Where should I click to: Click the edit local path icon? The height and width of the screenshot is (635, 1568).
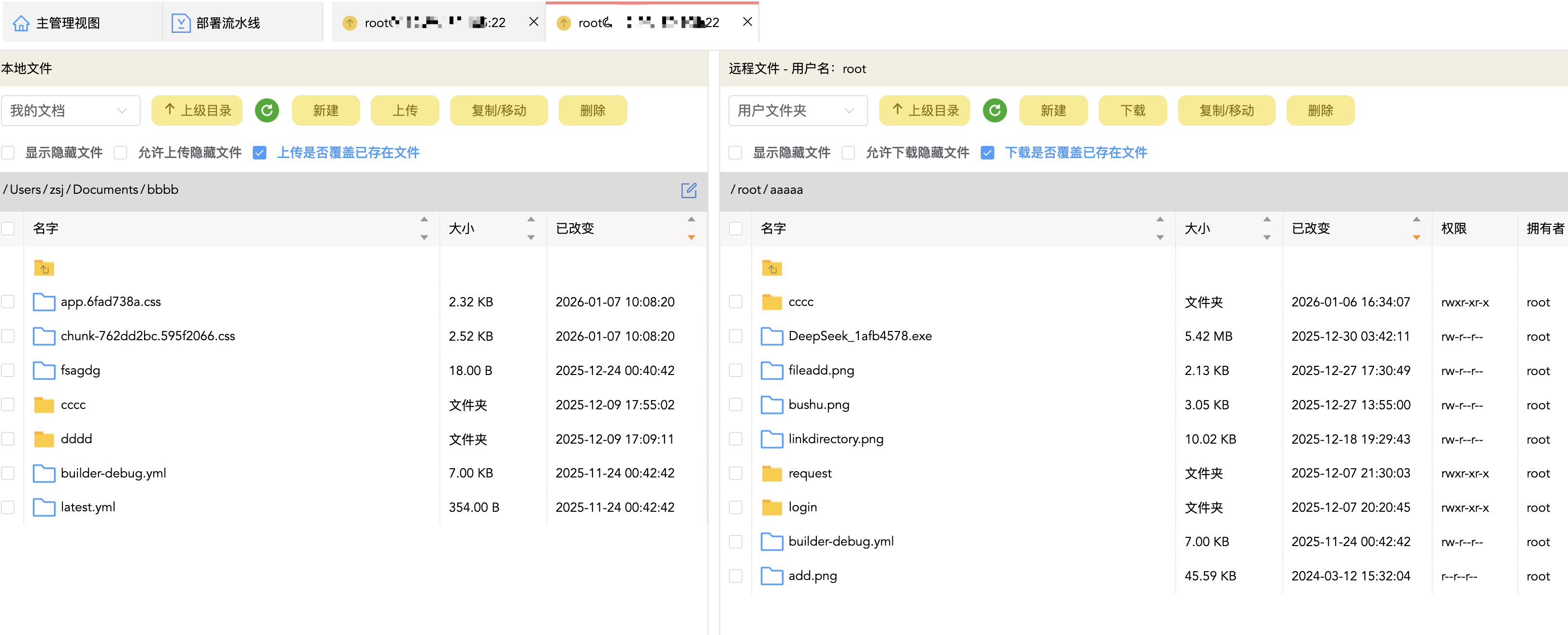tap(688, 190)
